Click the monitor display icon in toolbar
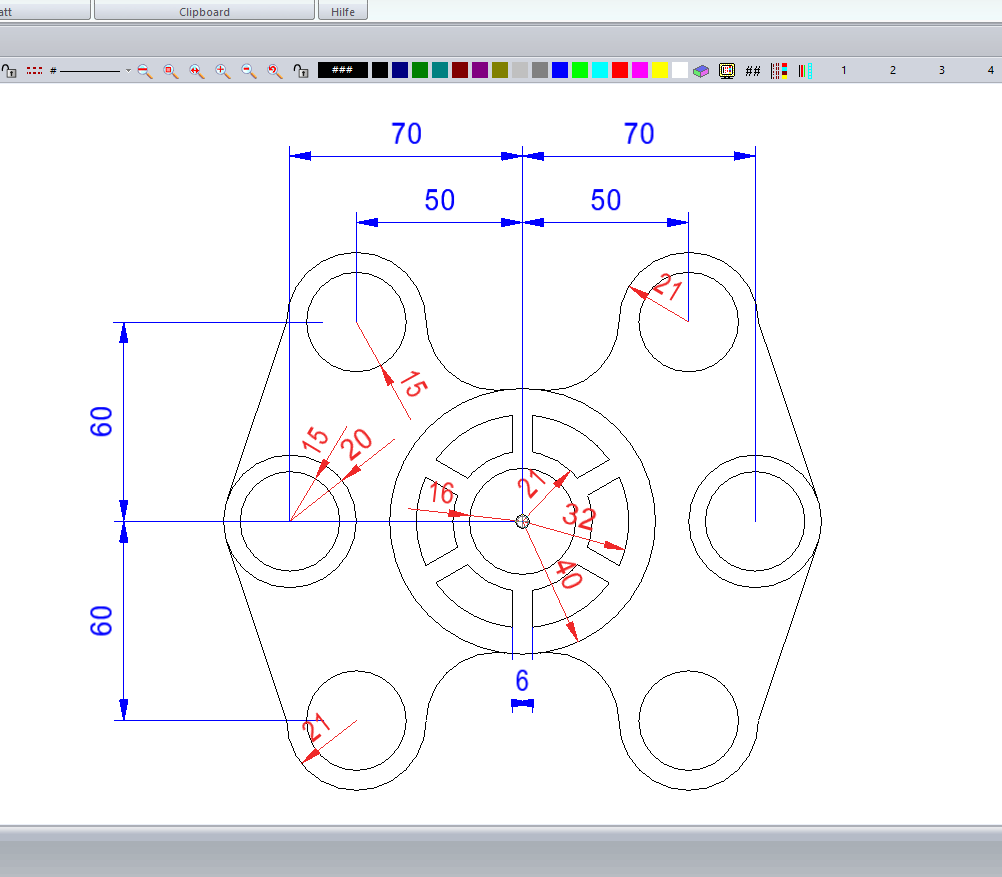The width and height of the screenshot is (1002, 877). [x=727, y=71]
